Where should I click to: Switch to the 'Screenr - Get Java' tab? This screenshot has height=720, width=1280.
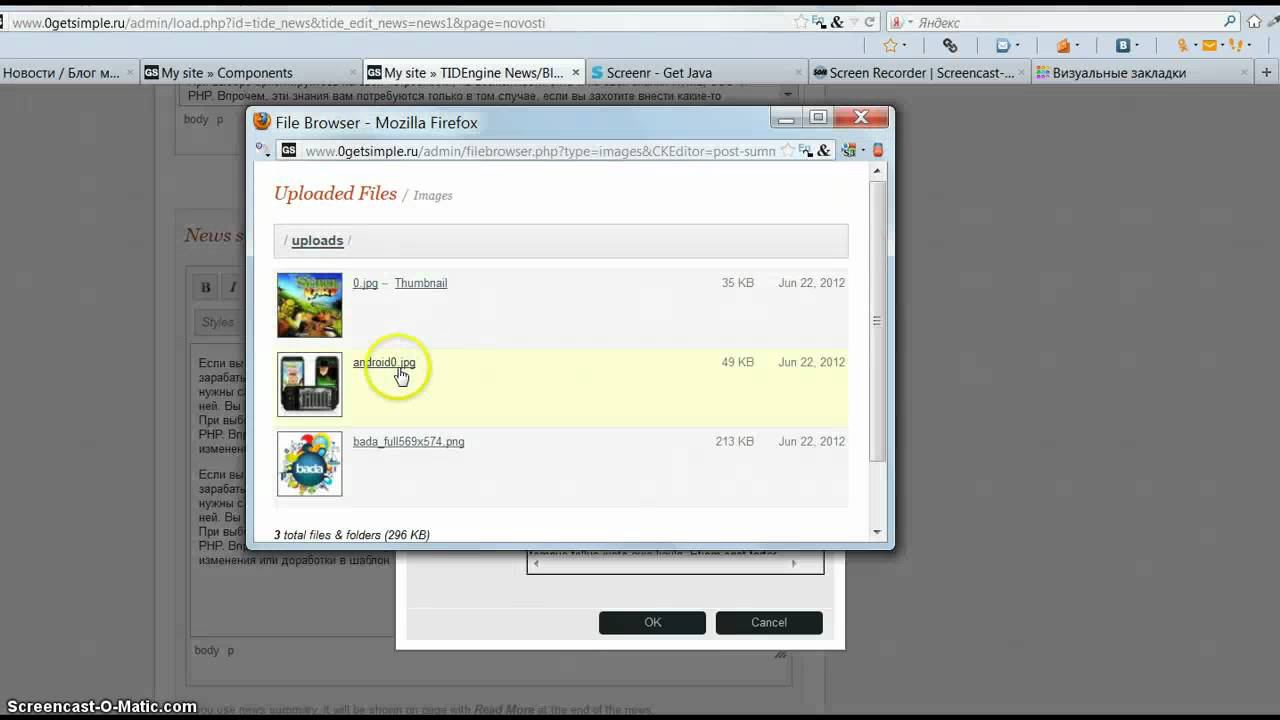697,72
